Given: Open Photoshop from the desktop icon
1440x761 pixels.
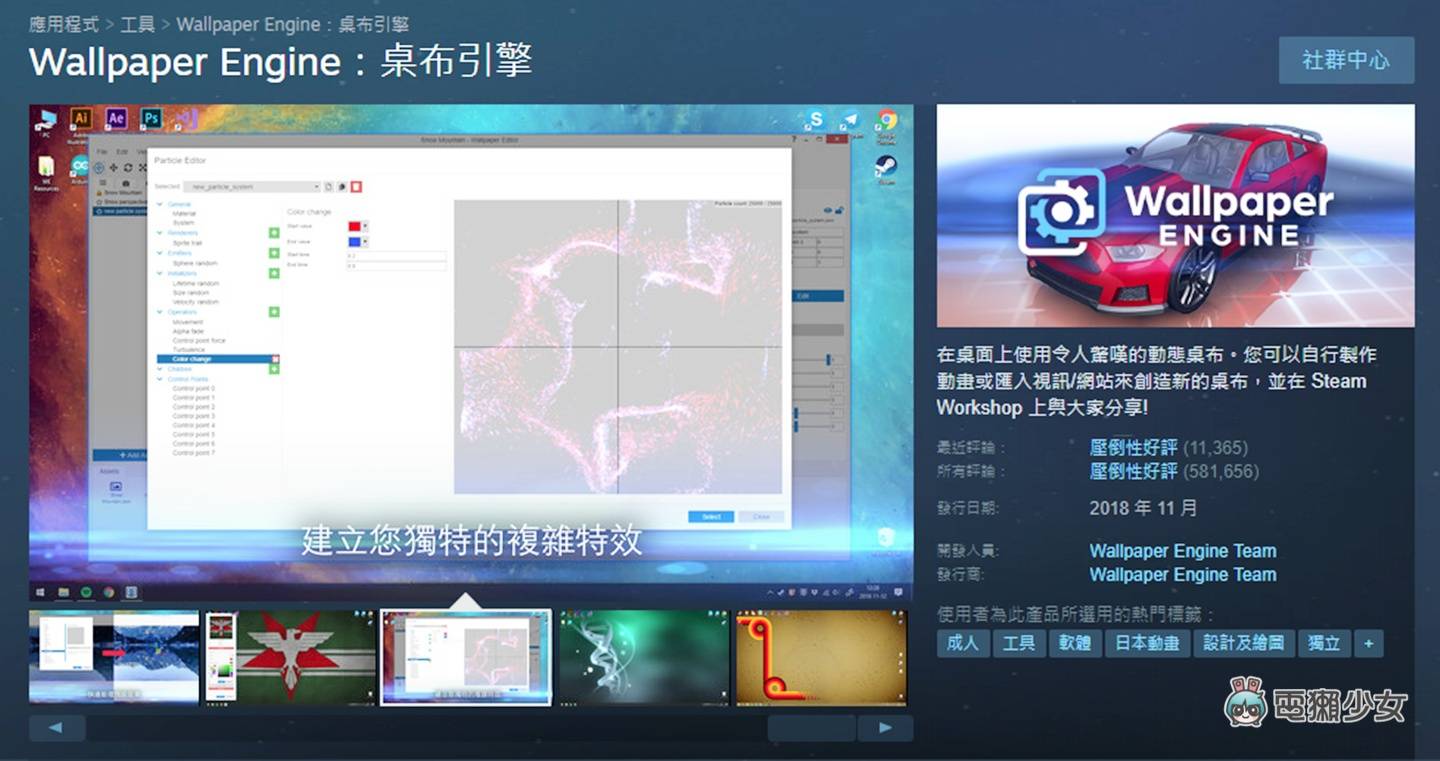Looking at the screenshot, I should 151,118.
